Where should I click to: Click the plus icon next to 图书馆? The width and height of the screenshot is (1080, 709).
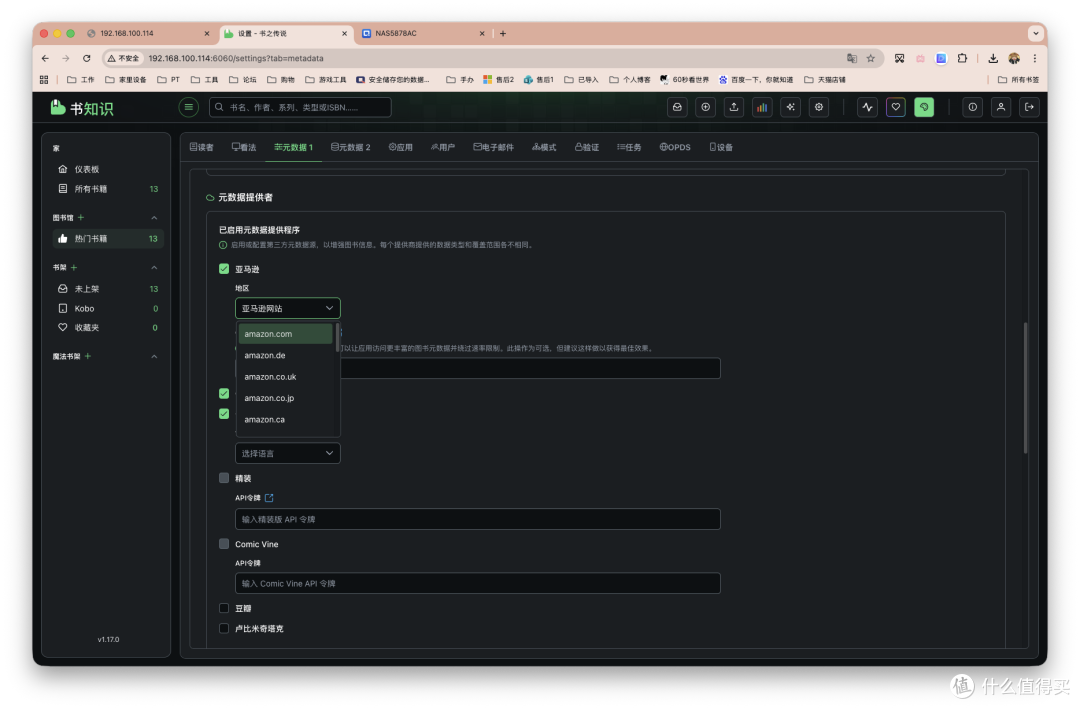tap(81, 218)
